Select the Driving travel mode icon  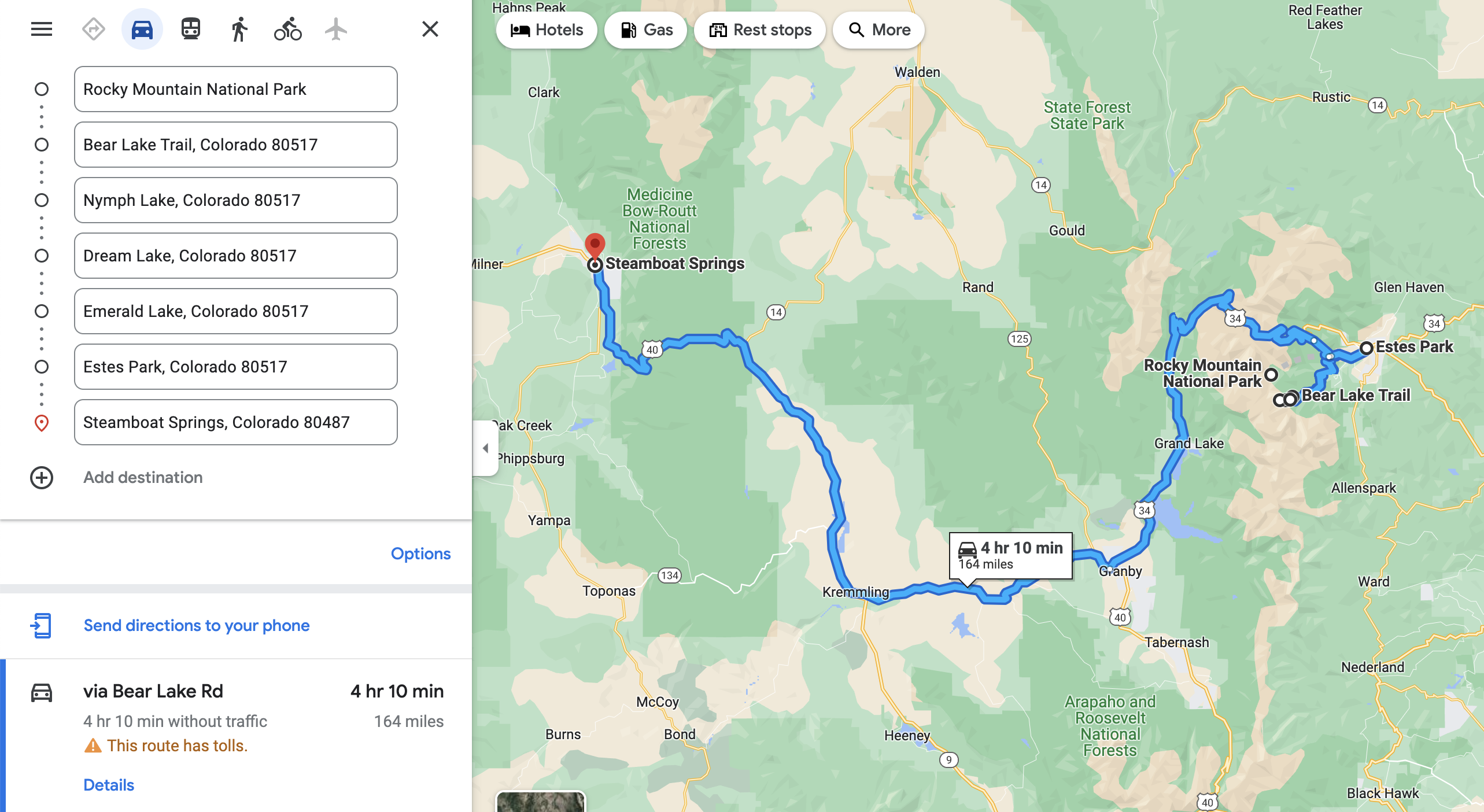[x=142, y=29]
